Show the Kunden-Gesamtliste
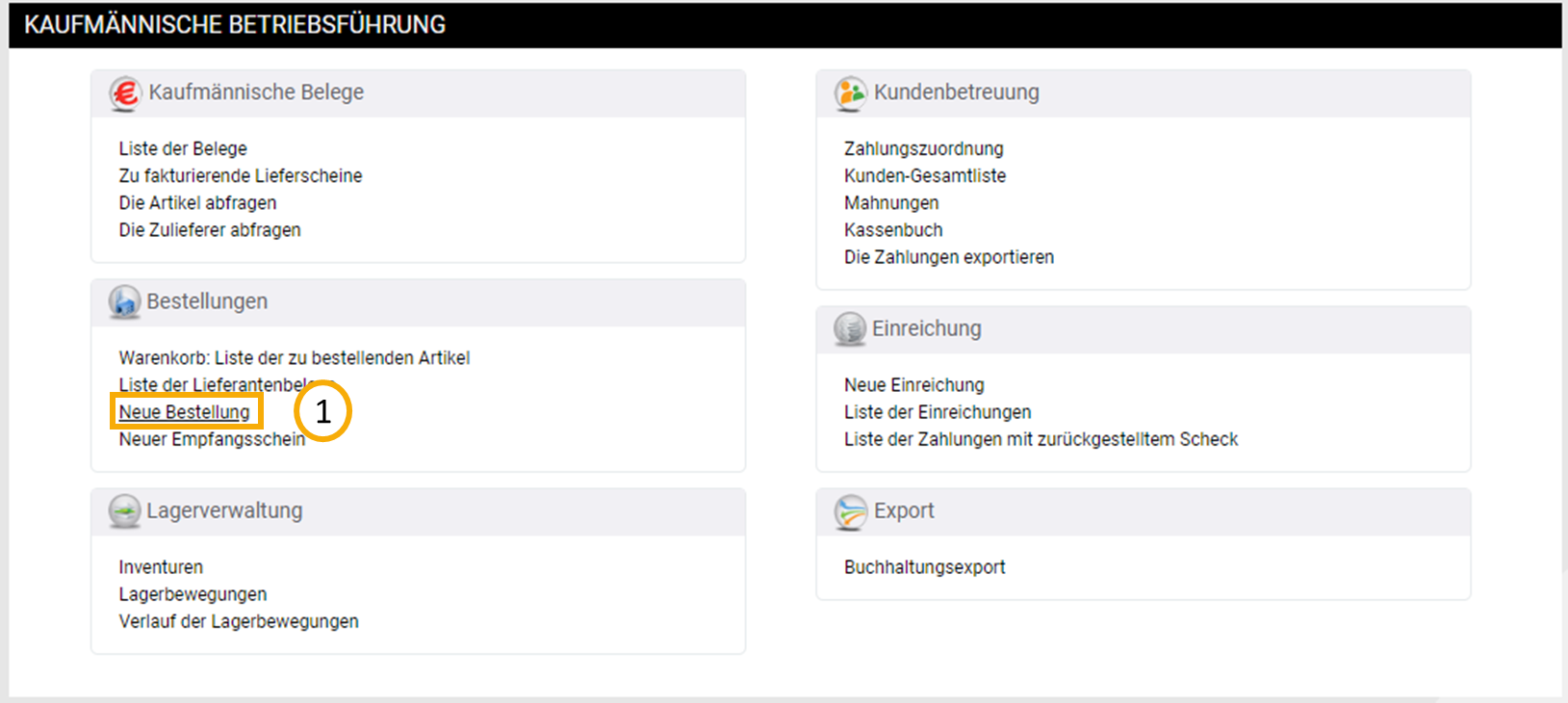The image size is (1568, 703). pyautogui.click(x=924, y=175)
